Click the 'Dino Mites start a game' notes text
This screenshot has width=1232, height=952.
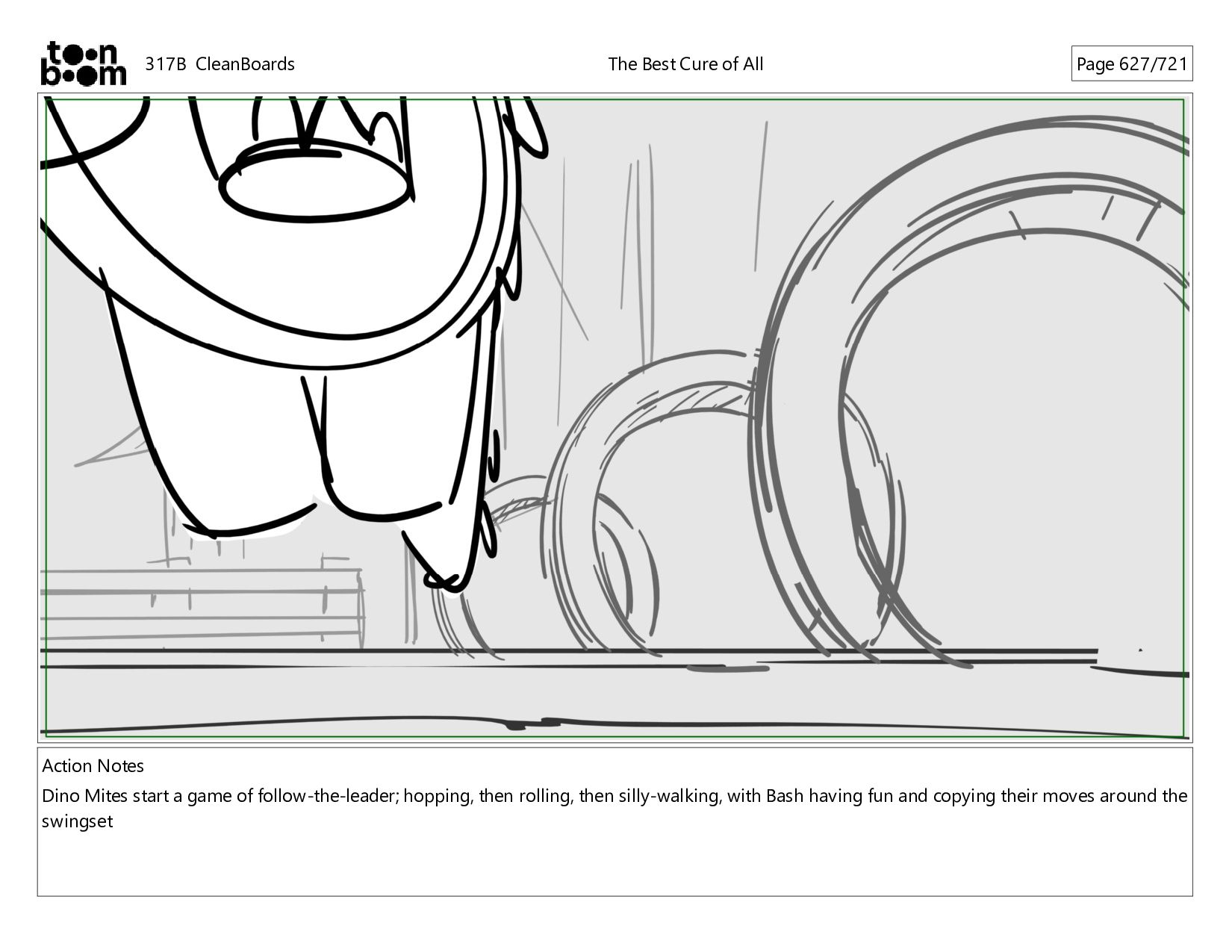tap(615, 809)
